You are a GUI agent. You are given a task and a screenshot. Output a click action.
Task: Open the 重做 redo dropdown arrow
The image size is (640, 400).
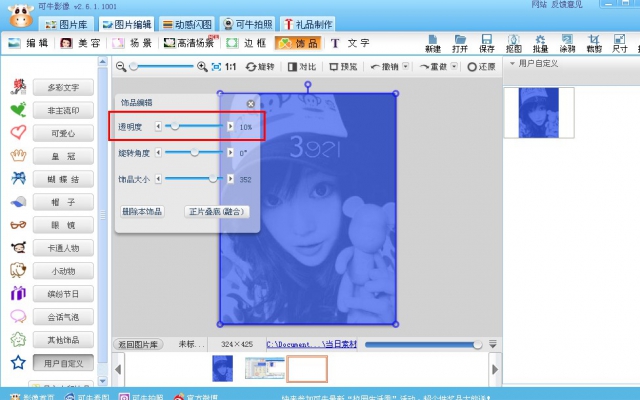454,66
